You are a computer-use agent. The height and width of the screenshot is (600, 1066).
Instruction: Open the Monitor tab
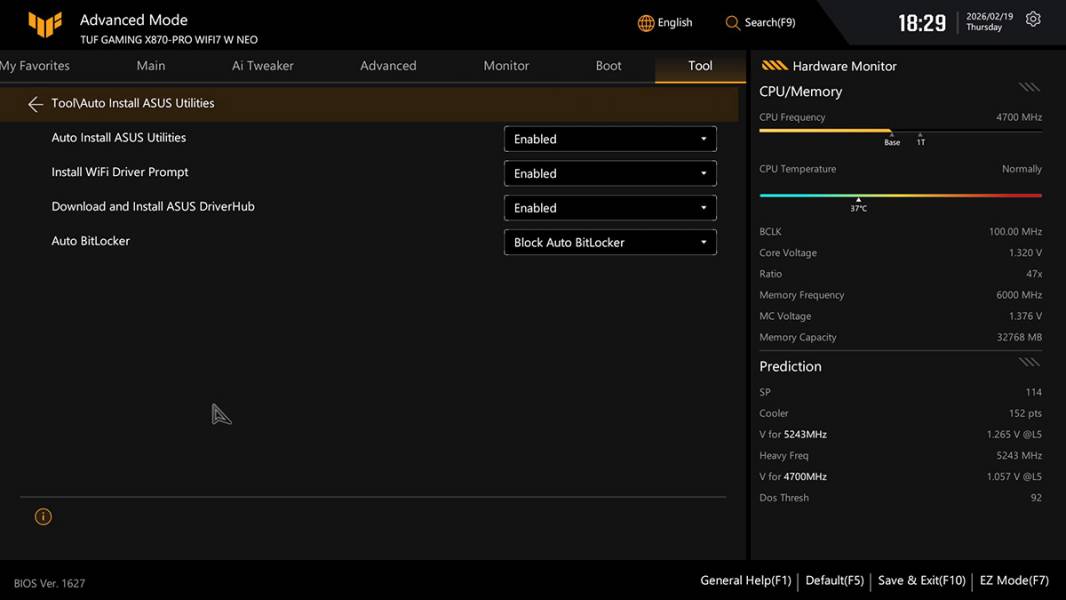pos(506,66)
